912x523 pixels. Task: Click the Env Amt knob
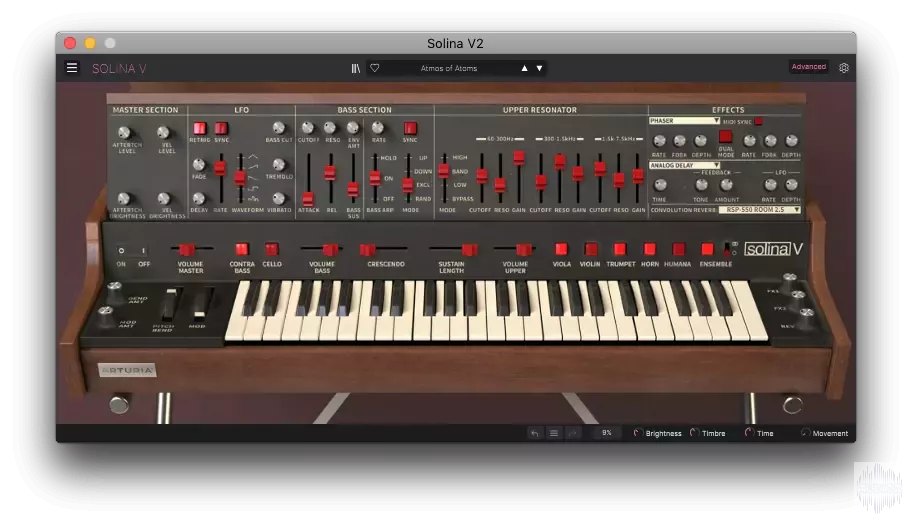pos(352,128)
